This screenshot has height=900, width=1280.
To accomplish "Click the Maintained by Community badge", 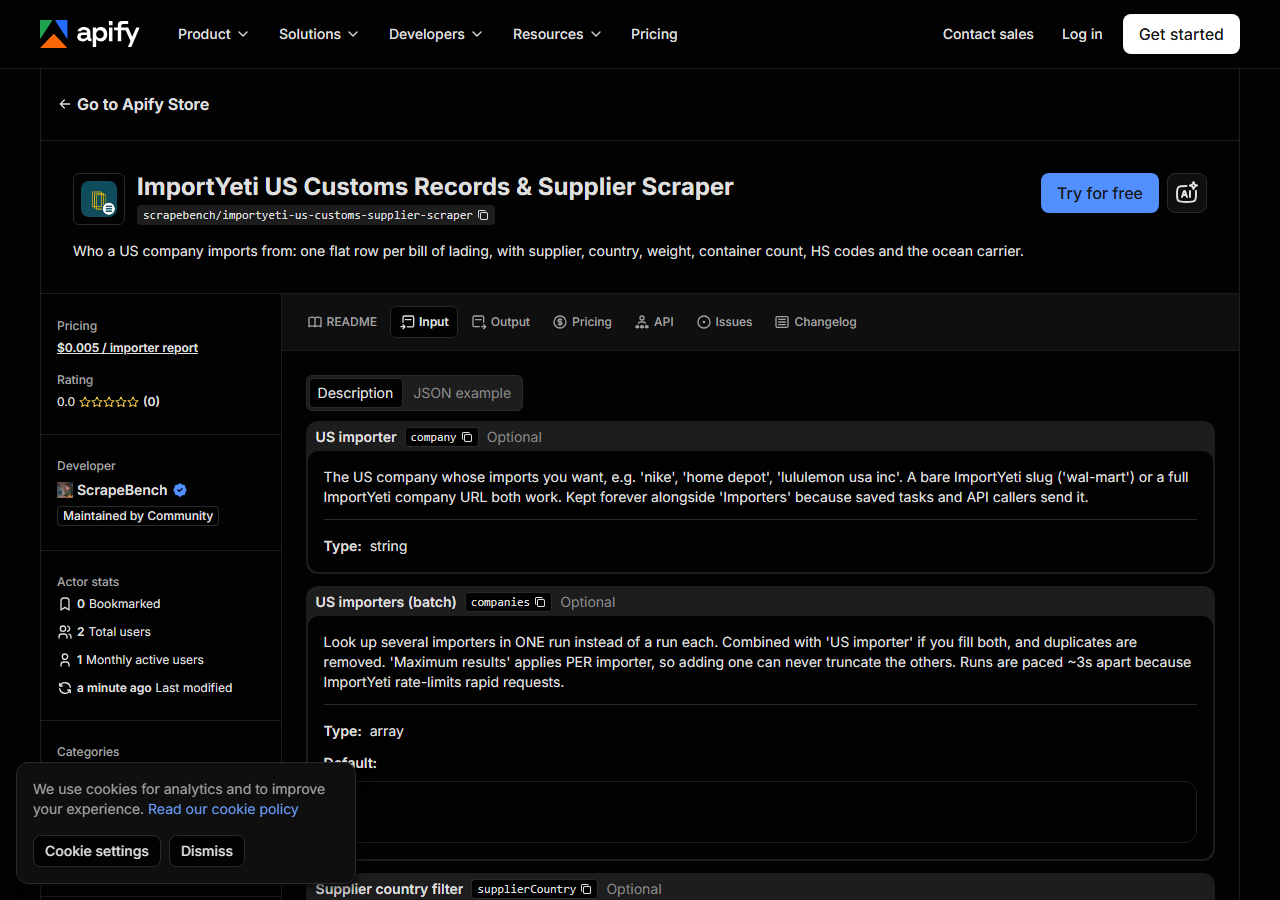I will [138, 516].
